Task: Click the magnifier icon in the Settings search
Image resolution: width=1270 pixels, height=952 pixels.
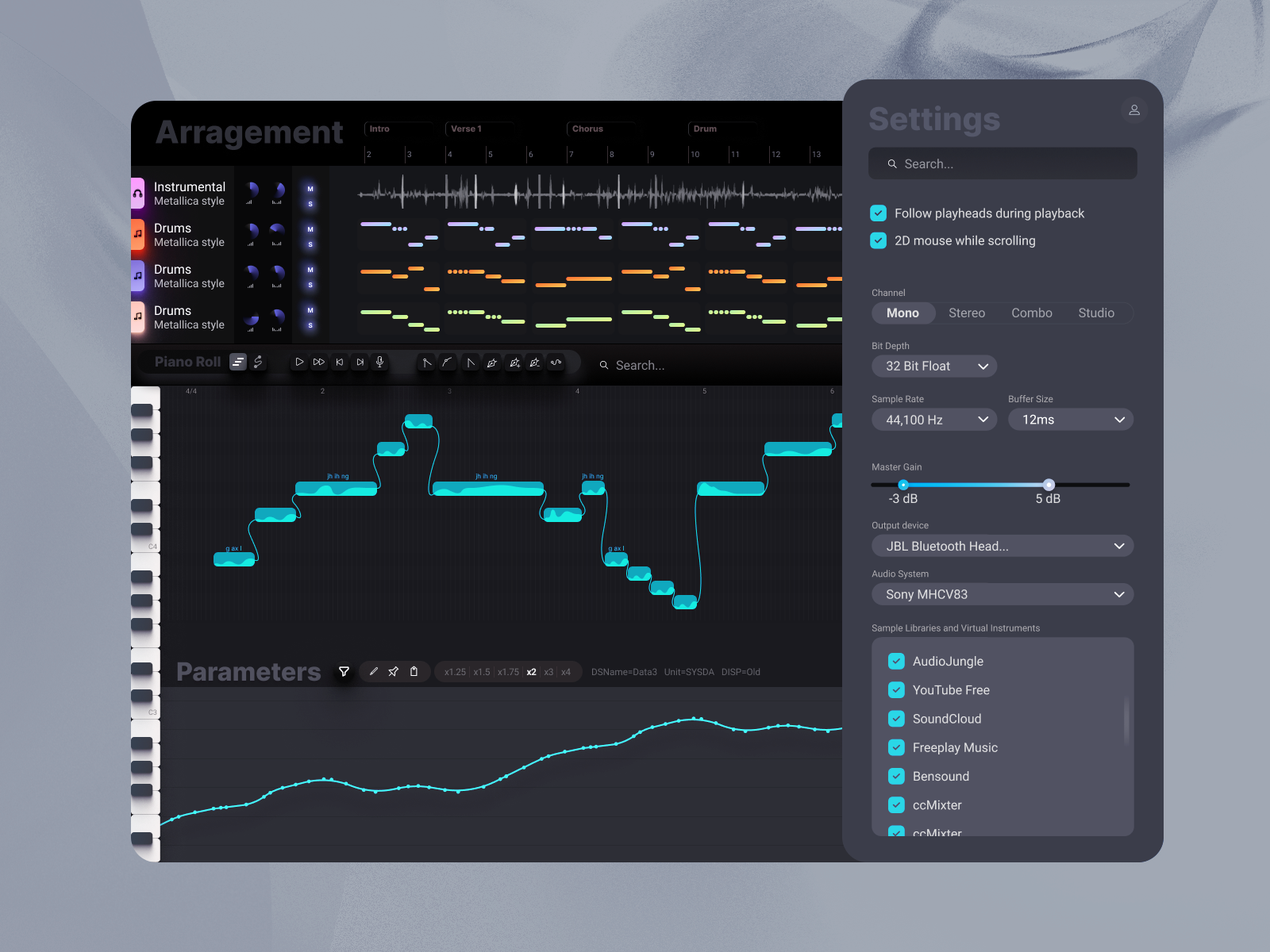Action: click(x=892, y=163)
